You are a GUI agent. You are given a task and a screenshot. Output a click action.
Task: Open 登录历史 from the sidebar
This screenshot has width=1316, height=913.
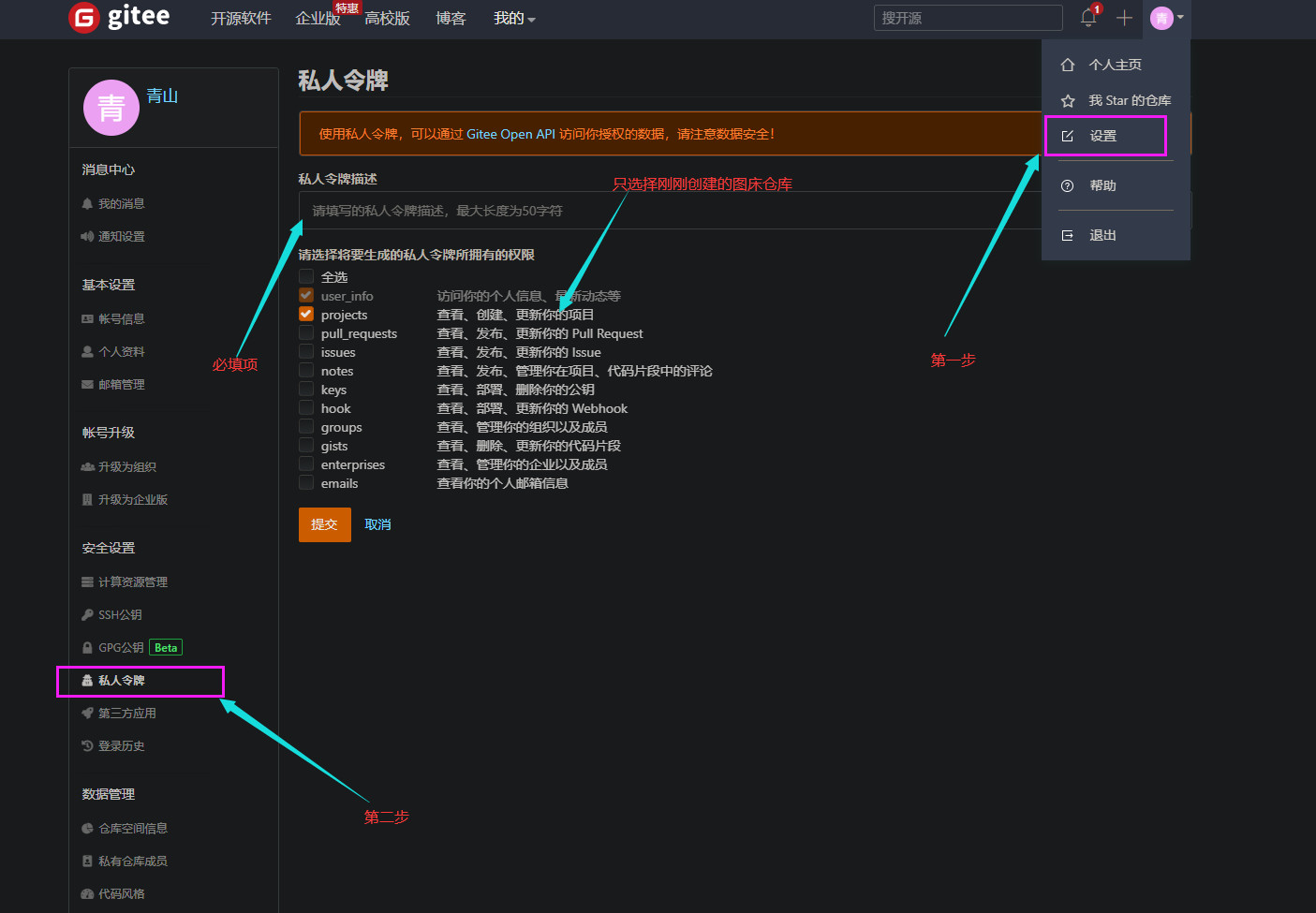tap(123, 745)
